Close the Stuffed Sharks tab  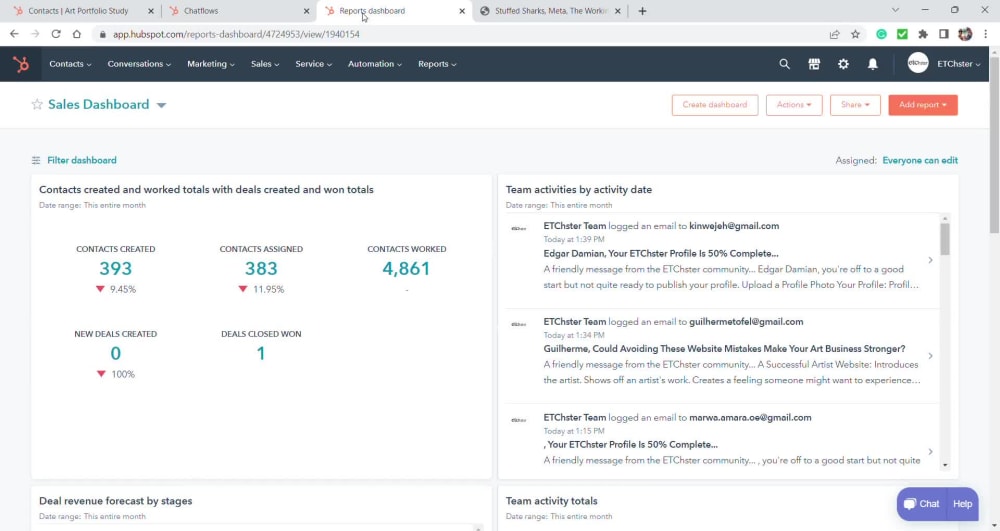coord(617,11)
